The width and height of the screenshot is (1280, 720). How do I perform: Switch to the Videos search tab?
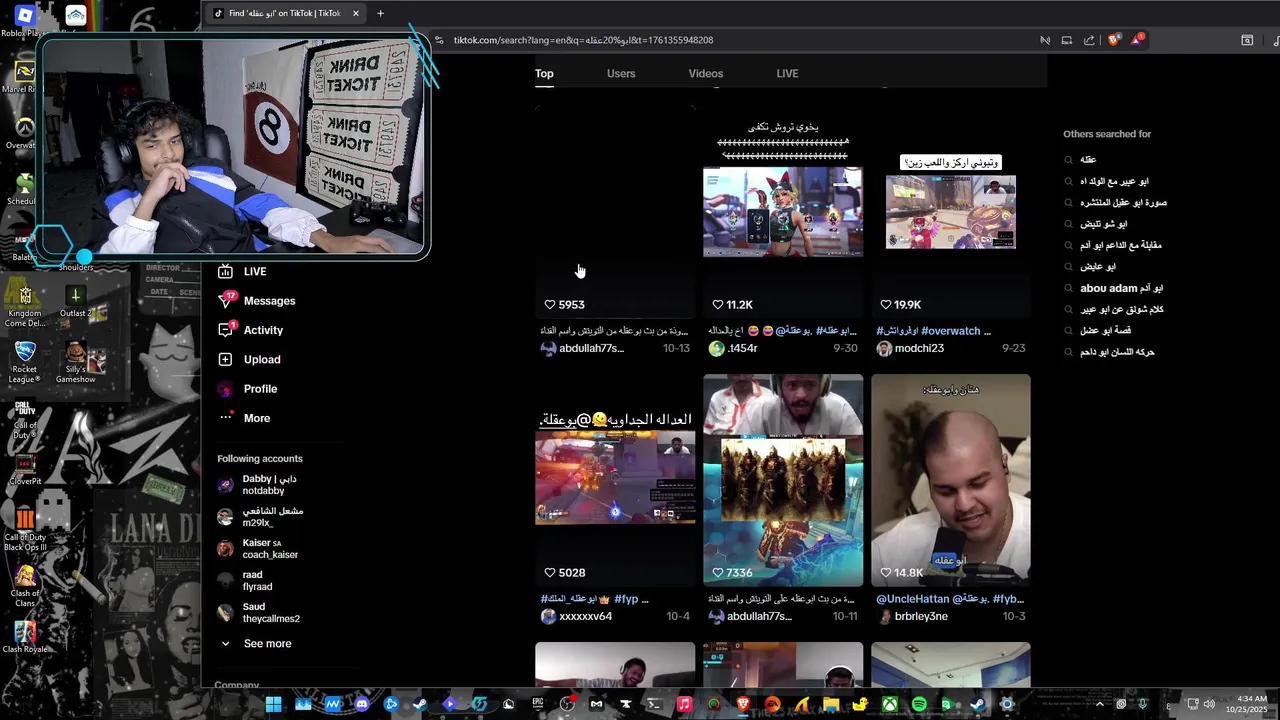(x=706, y=74)
